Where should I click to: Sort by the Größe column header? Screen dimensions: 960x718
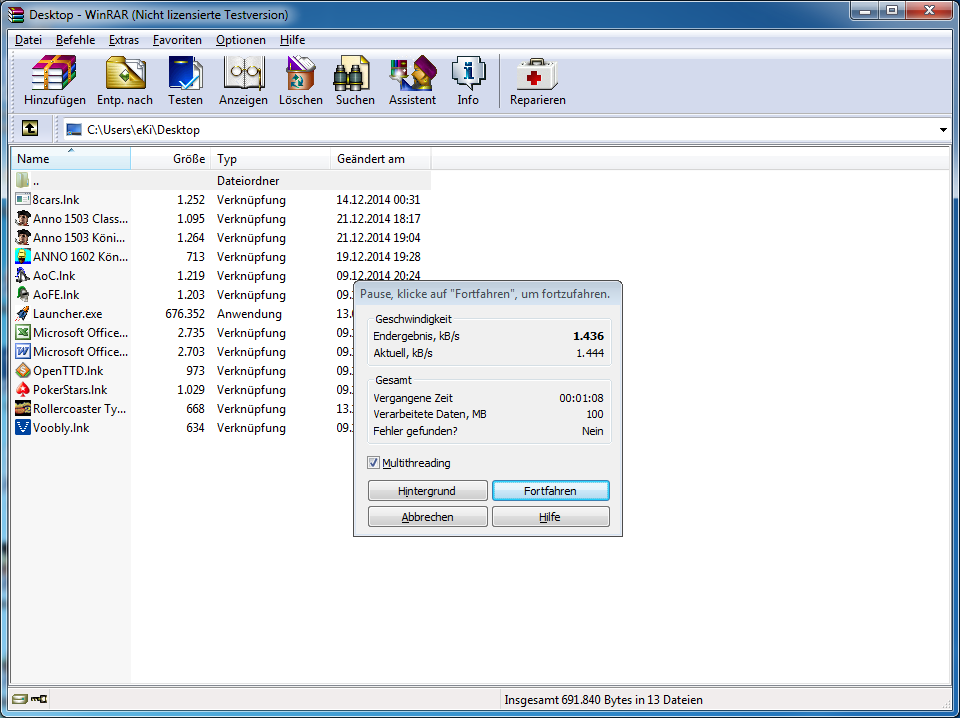(x=171, y=159)
